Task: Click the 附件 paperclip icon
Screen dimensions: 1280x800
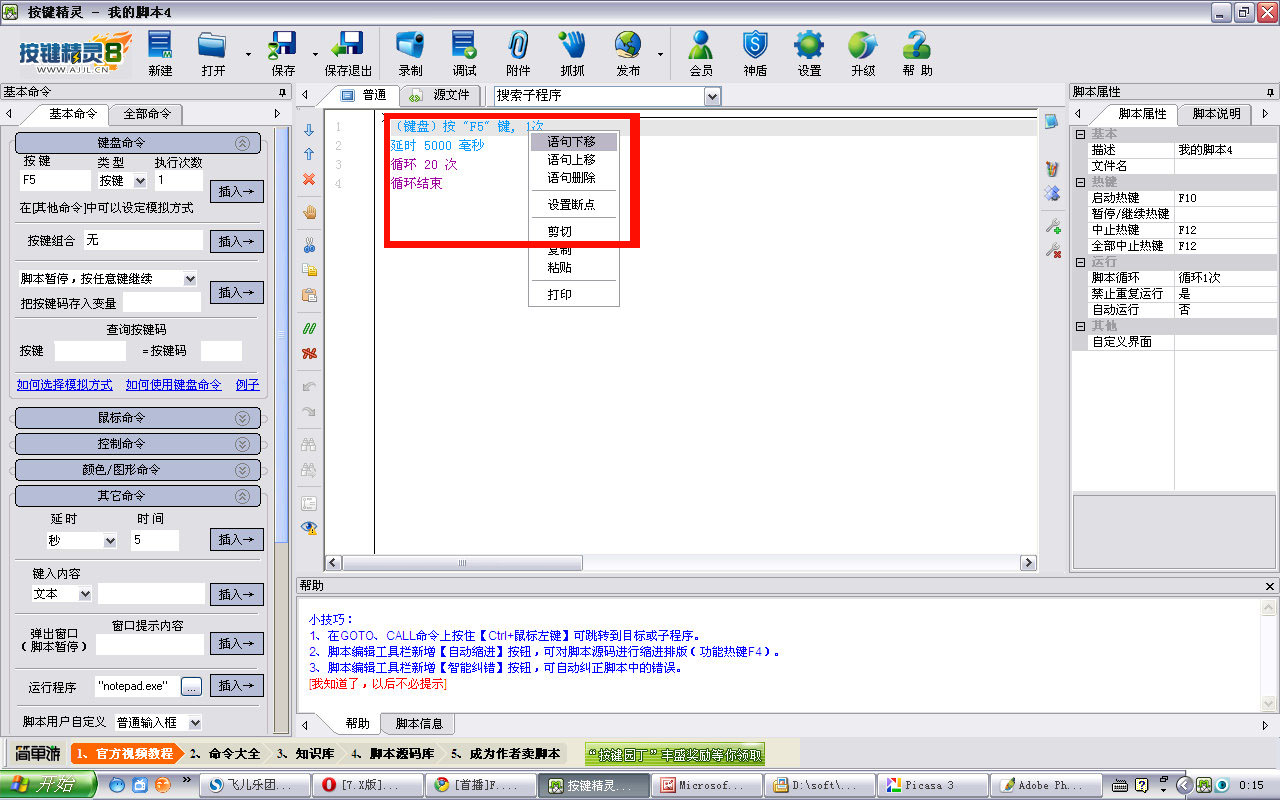Action: (518, 46)
